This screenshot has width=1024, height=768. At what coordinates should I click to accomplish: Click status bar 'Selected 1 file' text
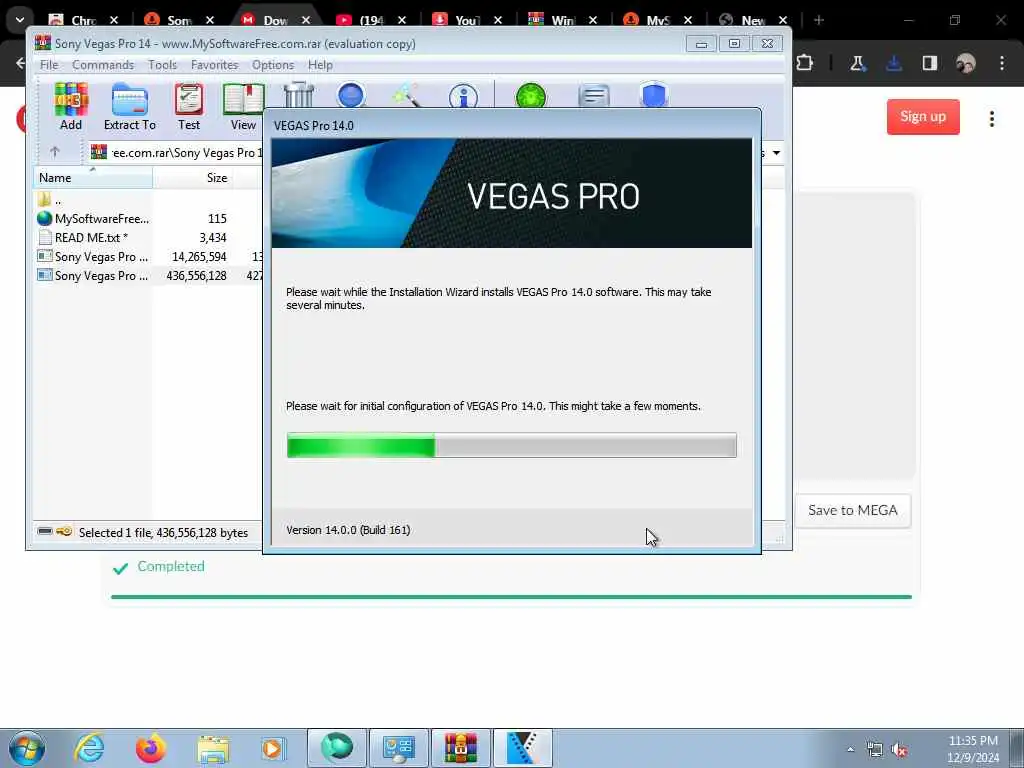[163, 533]
